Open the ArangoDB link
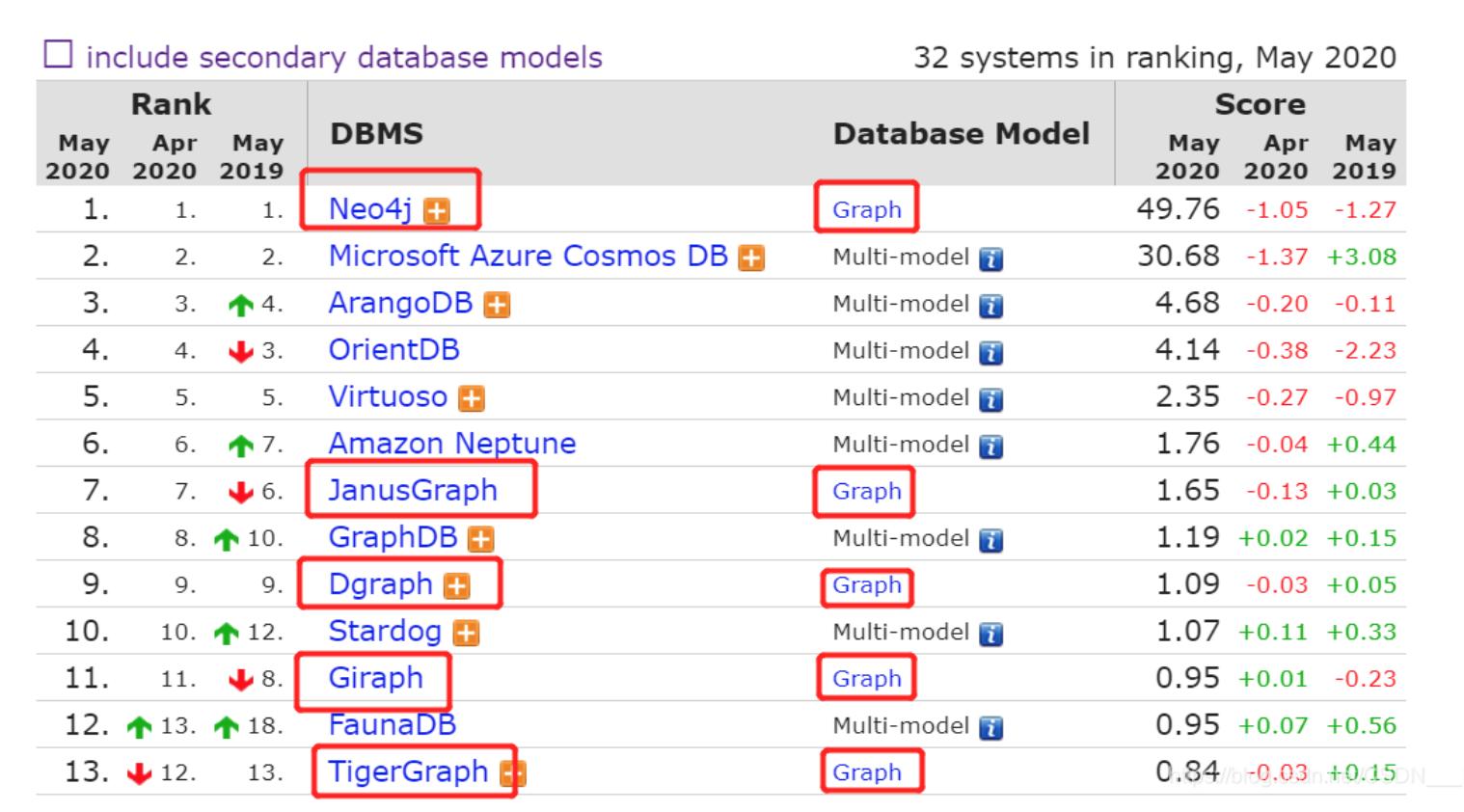Screen dimensions: 1464x812 (x=400, y=303)
